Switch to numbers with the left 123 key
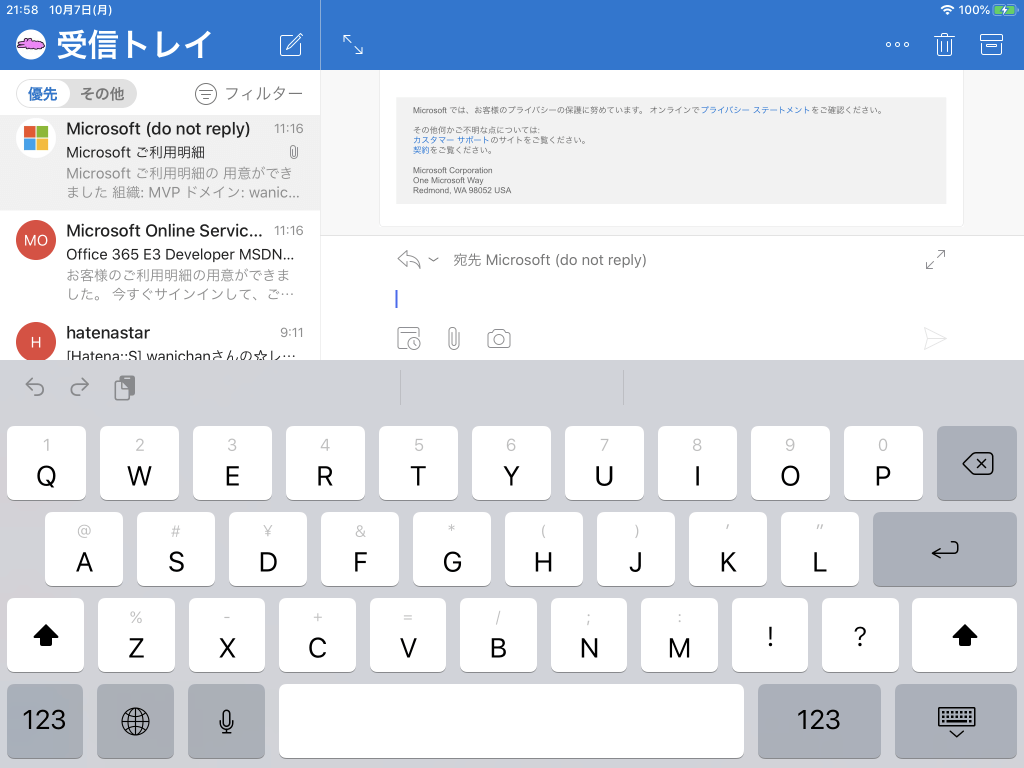This screenshot has height=768, width=1024. pyautogui.click(x=44, y=720)
